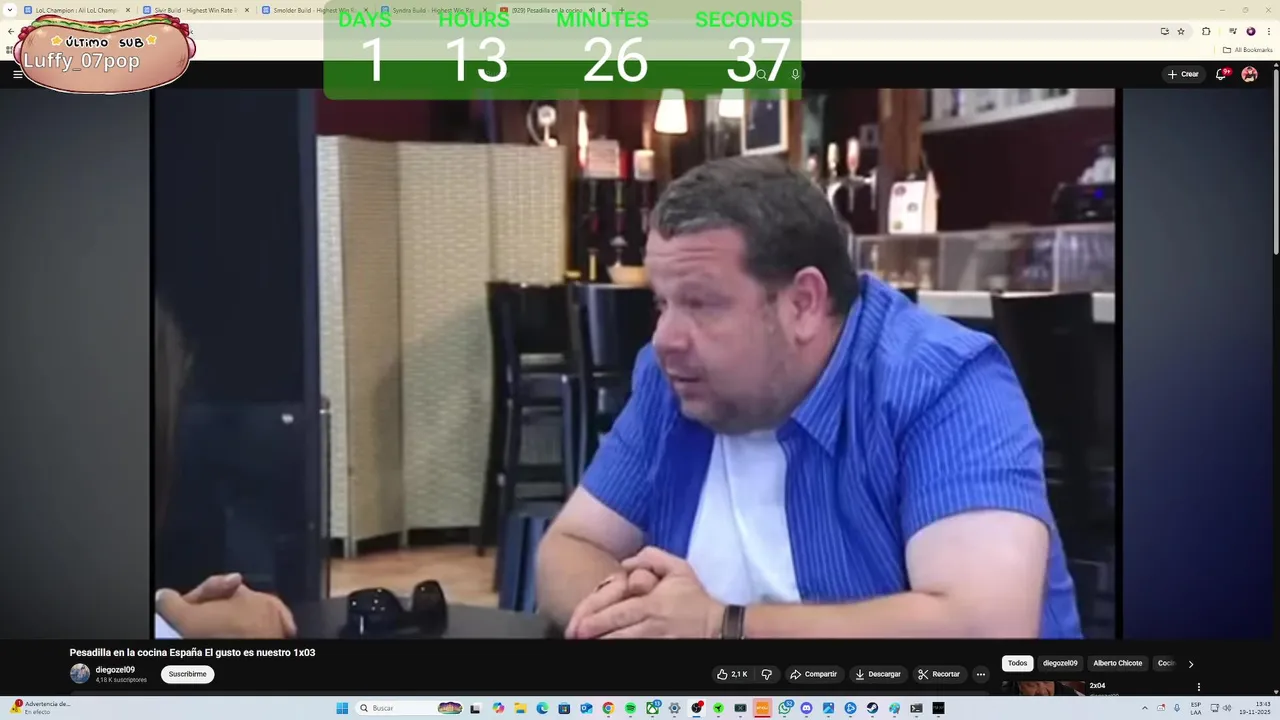Open options menu for 2x04 video
The height and width of the screenshot is (720, 1280).
tap(1198, 687)
